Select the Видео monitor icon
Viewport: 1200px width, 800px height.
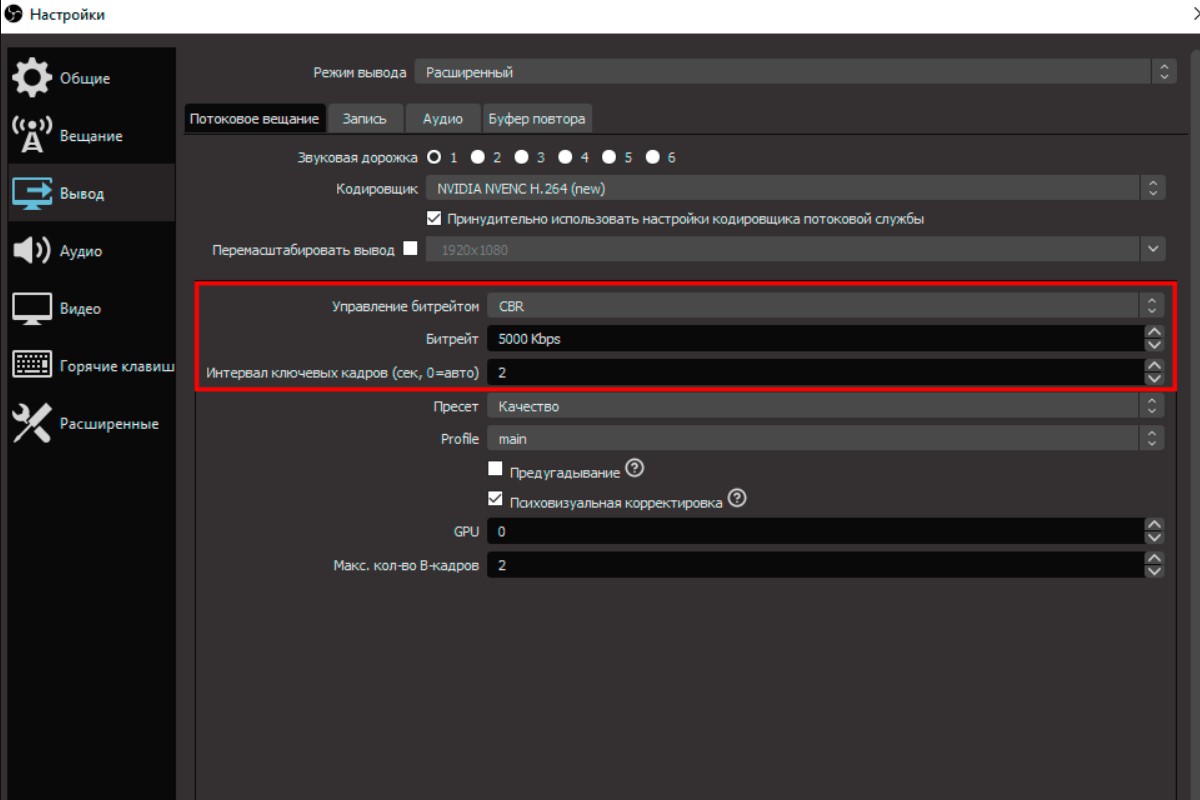coord(32,309)
